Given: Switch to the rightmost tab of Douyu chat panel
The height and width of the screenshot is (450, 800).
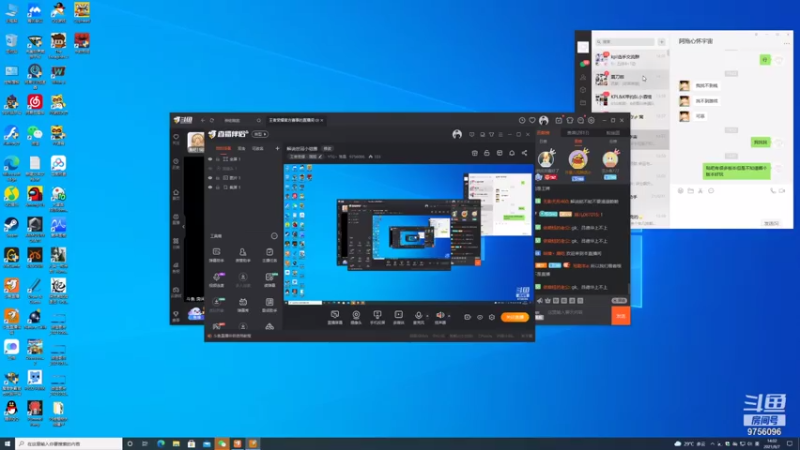Looking at the screenshot, I should click(613, 133).
